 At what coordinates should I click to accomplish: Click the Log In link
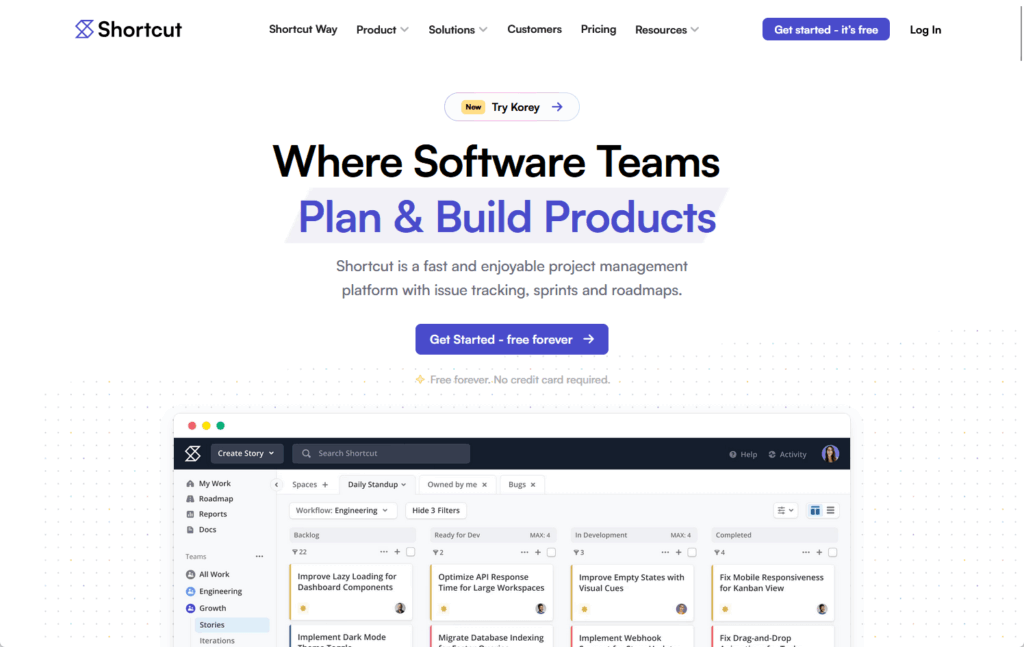tap(925, 30)
